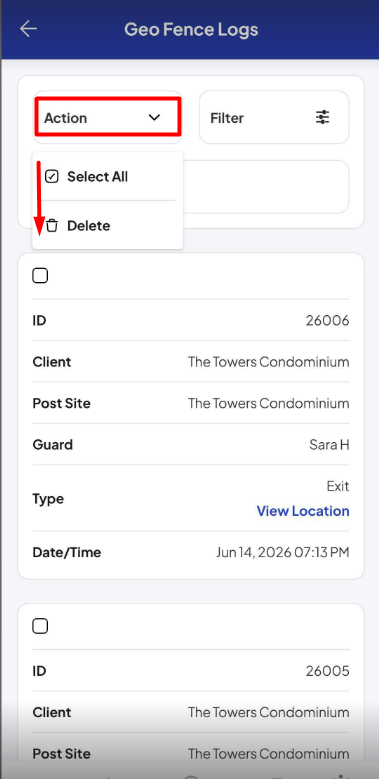Click Post Site row of log 26006
379x779 pixels.
point(191,403)
